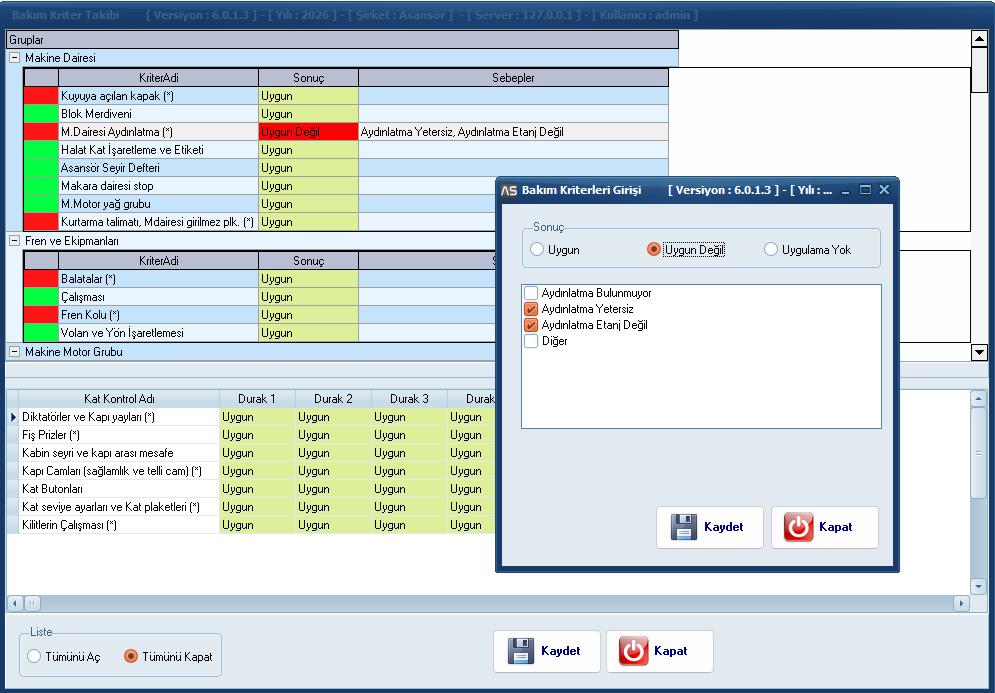Collapse the Makine Dairesi group
Viewport: 995px width, 693px height.
(x=15, y=58)
